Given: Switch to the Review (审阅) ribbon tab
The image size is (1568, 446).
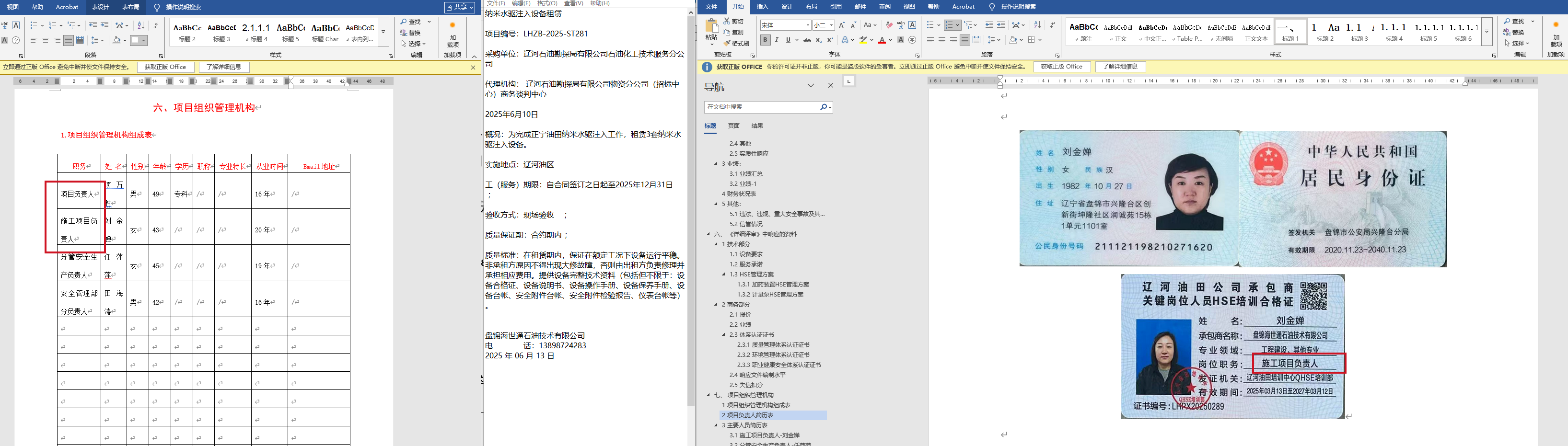Looking at the screenshot, I should [x=884, y=7].
